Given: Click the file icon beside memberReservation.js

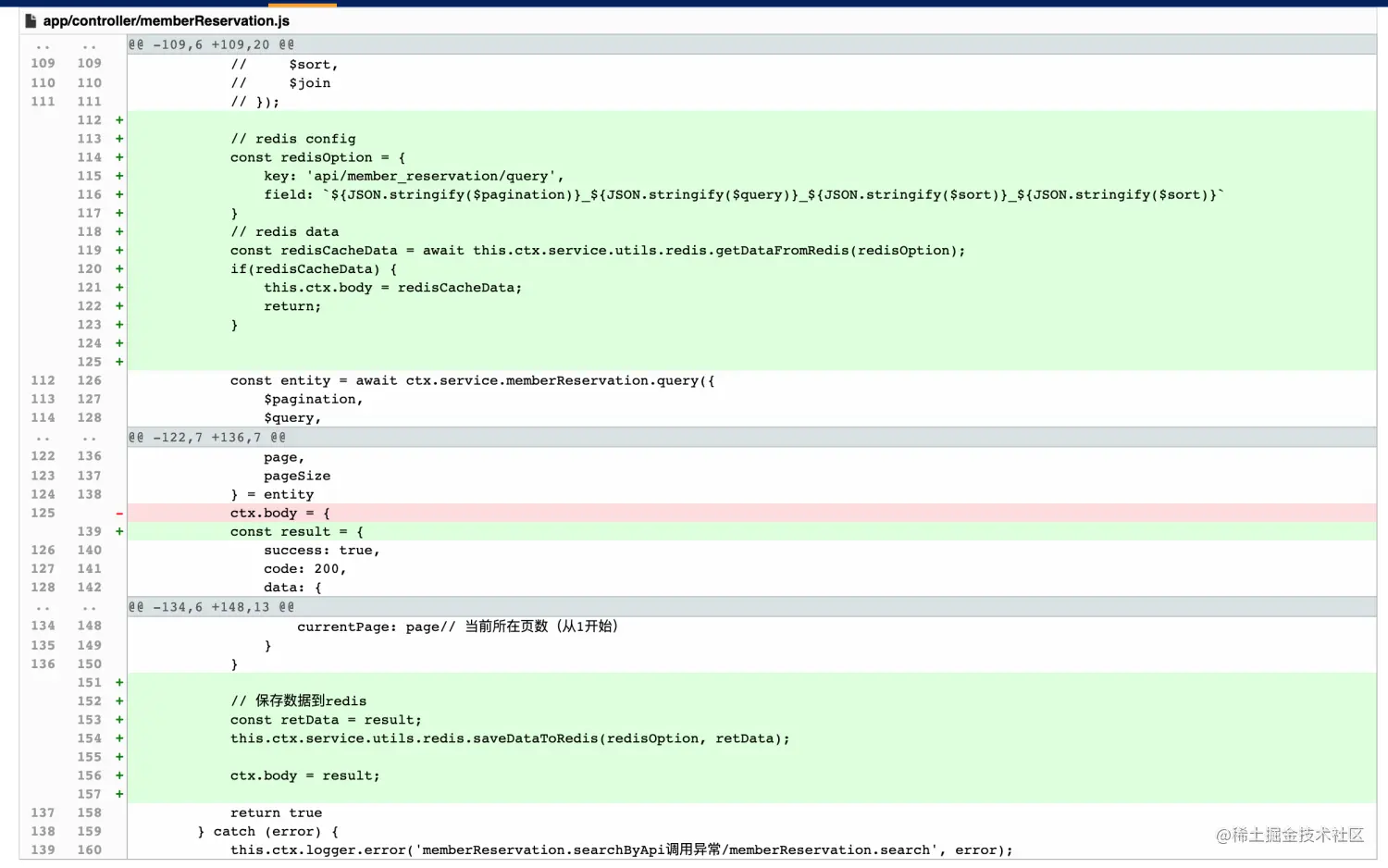Looking at the screenshot, I should [x=31, y=20].
